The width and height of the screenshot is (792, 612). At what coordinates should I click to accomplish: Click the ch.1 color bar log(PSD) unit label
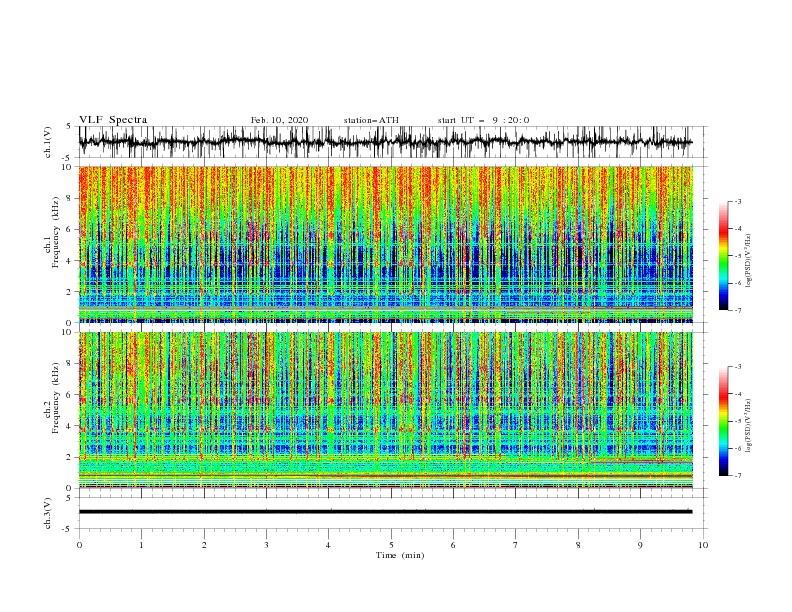(749, 261)
